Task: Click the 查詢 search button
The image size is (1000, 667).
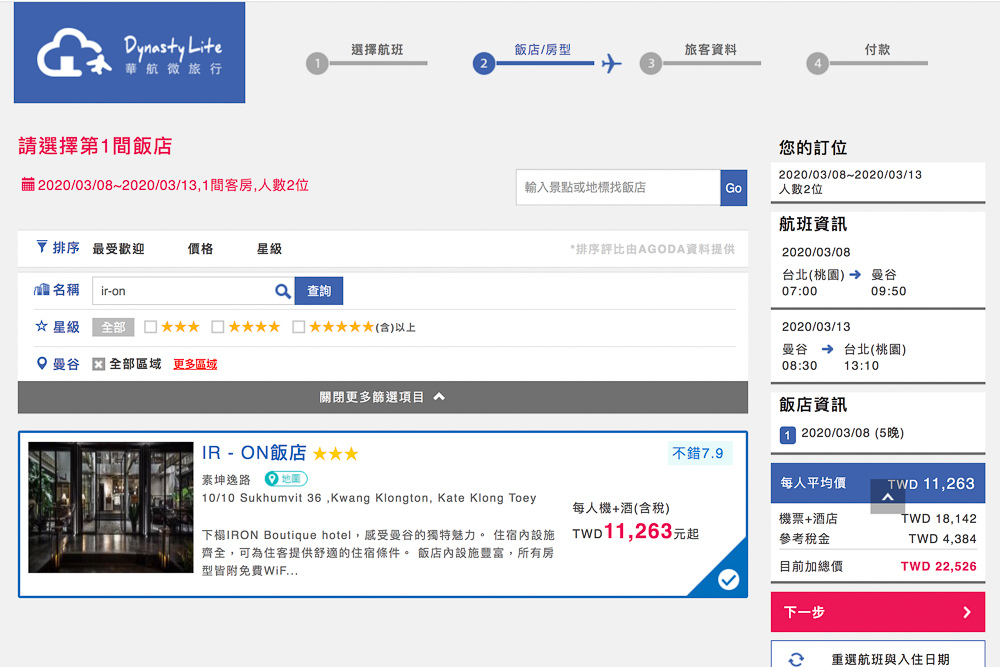Action: (x=319, y=291)
